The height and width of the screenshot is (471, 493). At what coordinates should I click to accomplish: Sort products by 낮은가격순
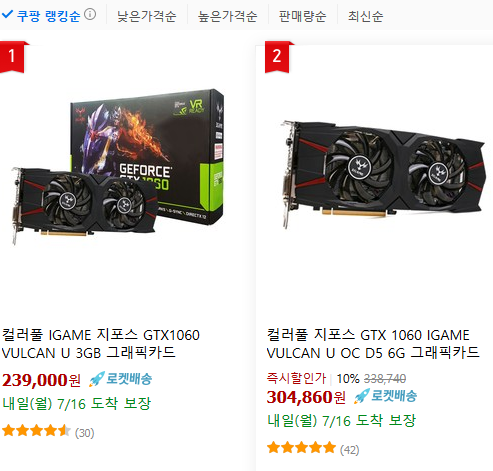pyautogui.click(x=146, y=16)
